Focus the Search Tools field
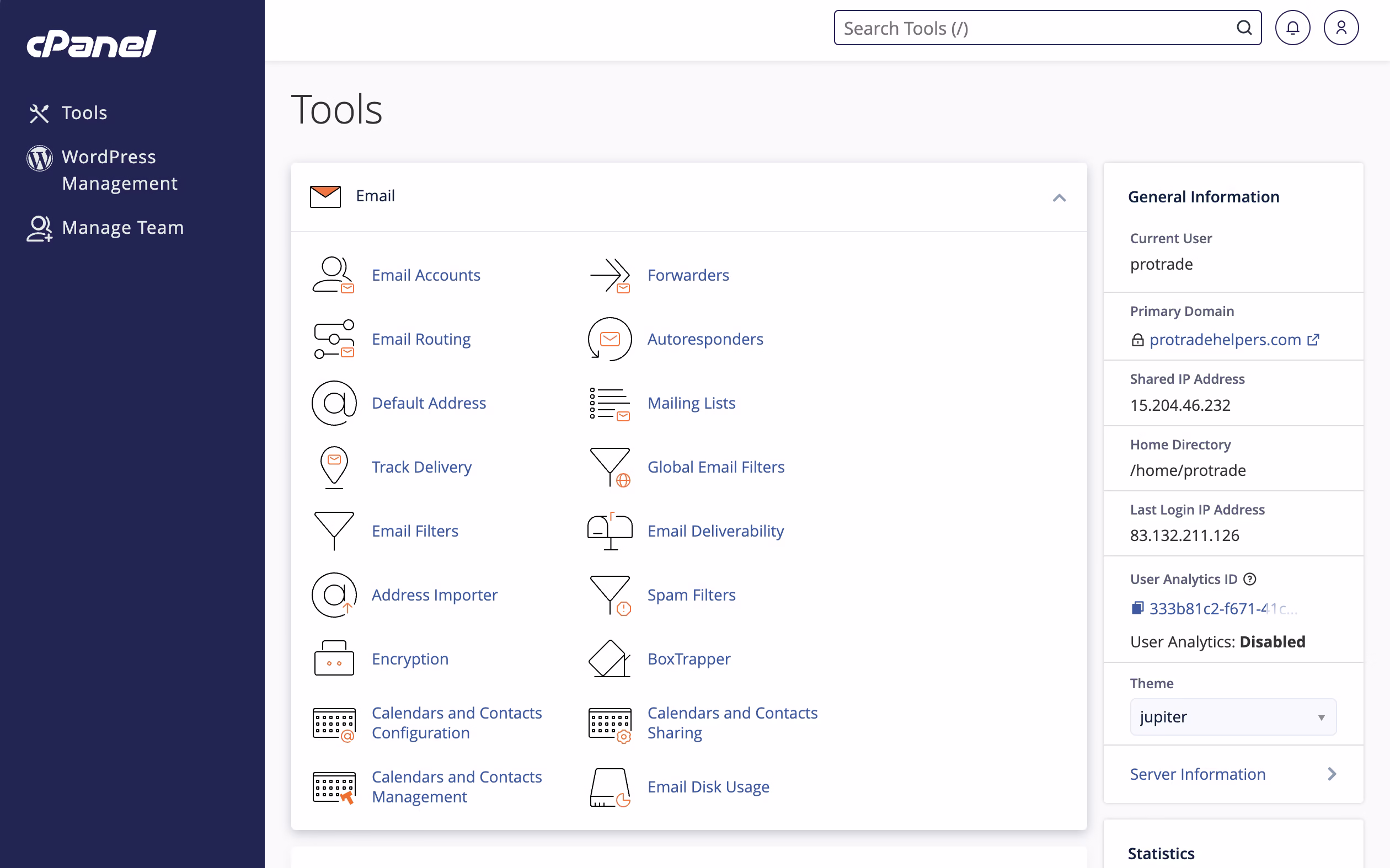This screenshot has height=868, width=1390. coord(1048,28)
